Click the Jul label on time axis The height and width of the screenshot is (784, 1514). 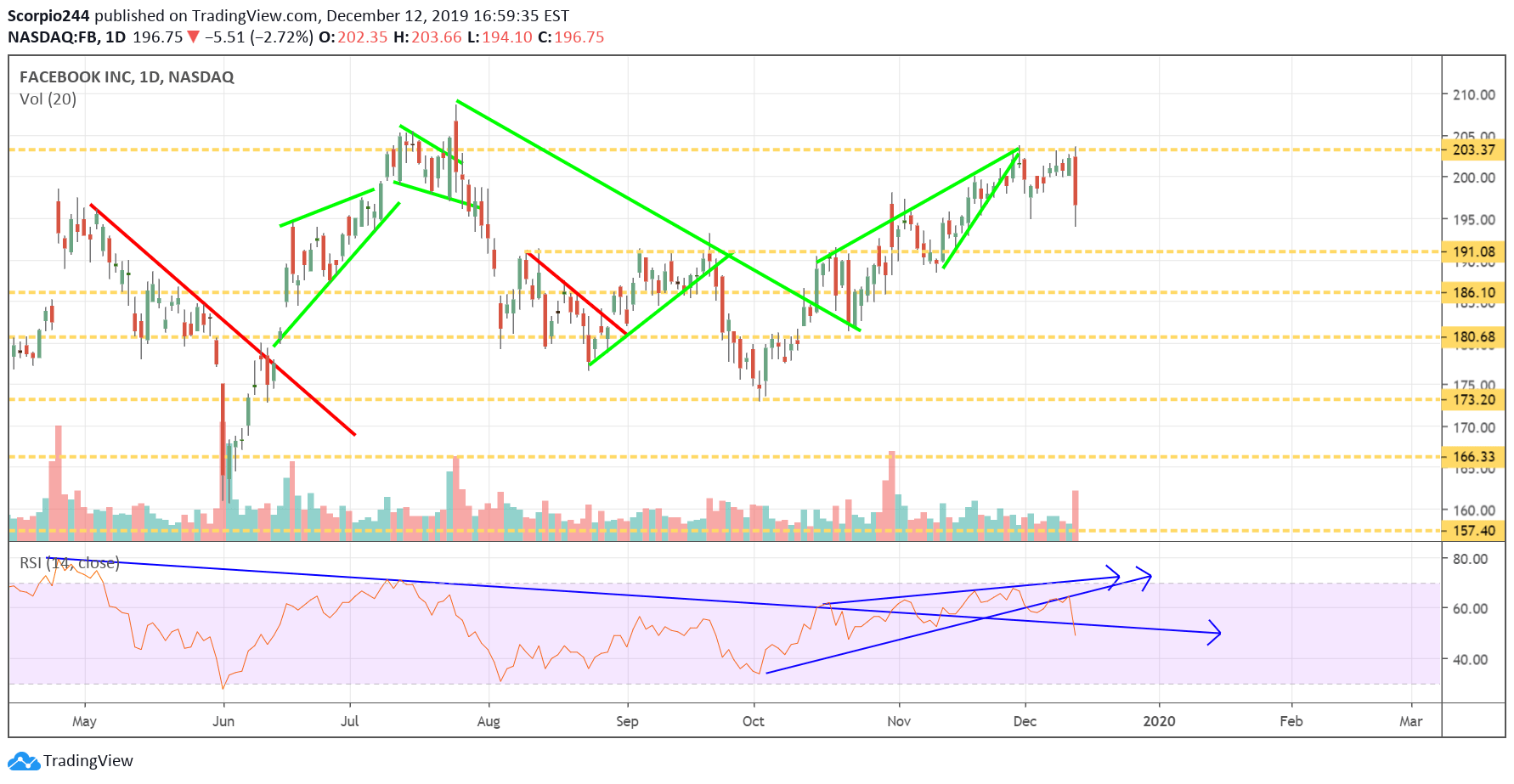(350, 721)
